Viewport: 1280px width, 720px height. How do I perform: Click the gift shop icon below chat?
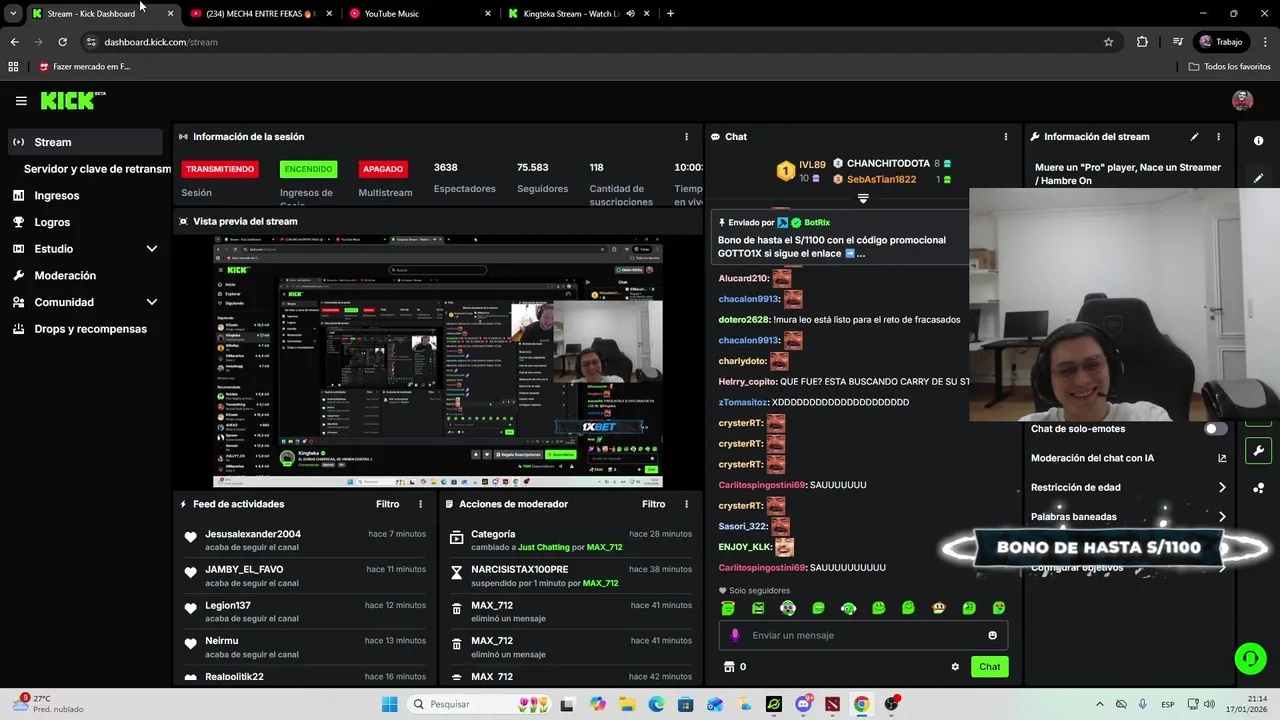(x=729, y=667)
